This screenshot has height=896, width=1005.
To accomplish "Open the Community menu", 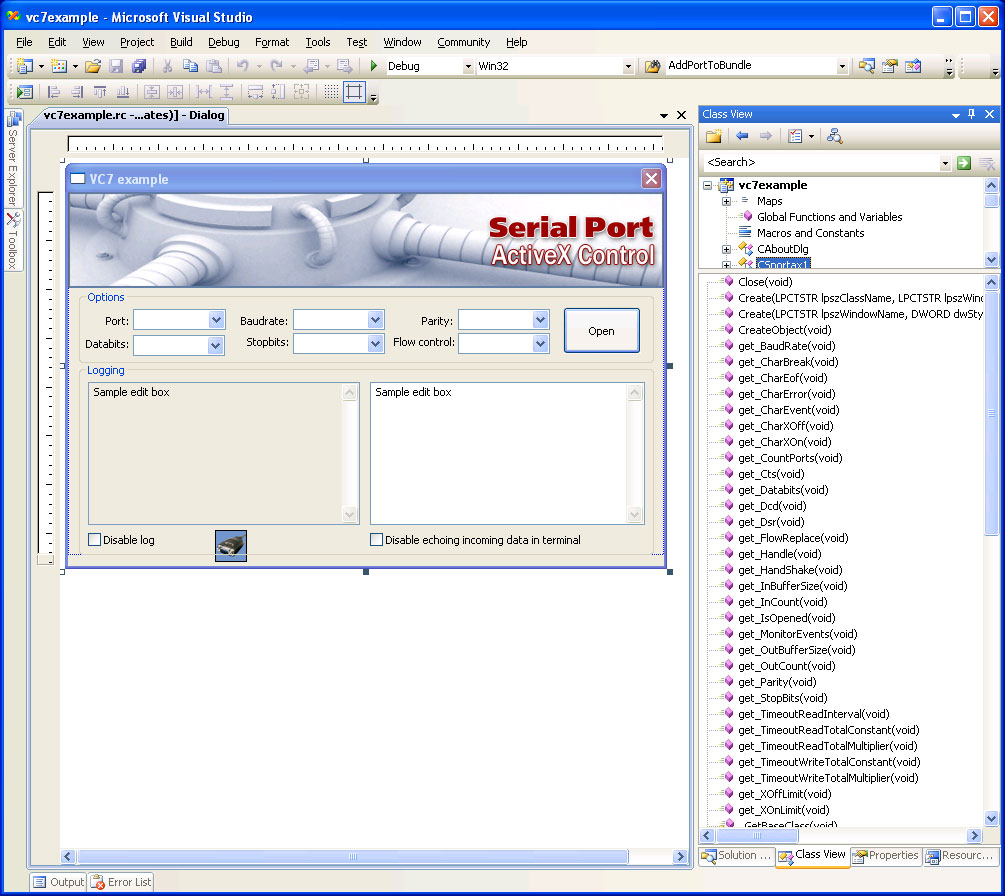I will tap(463, 42).
